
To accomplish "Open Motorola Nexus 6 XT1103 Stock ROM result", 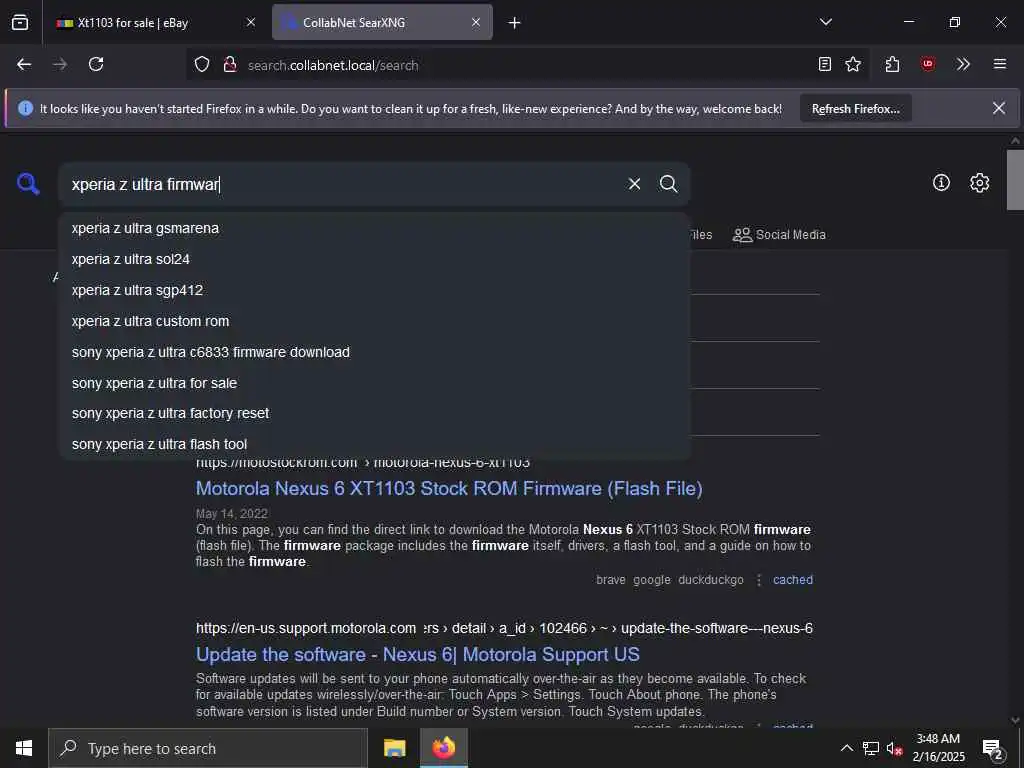I will [449, 488].
